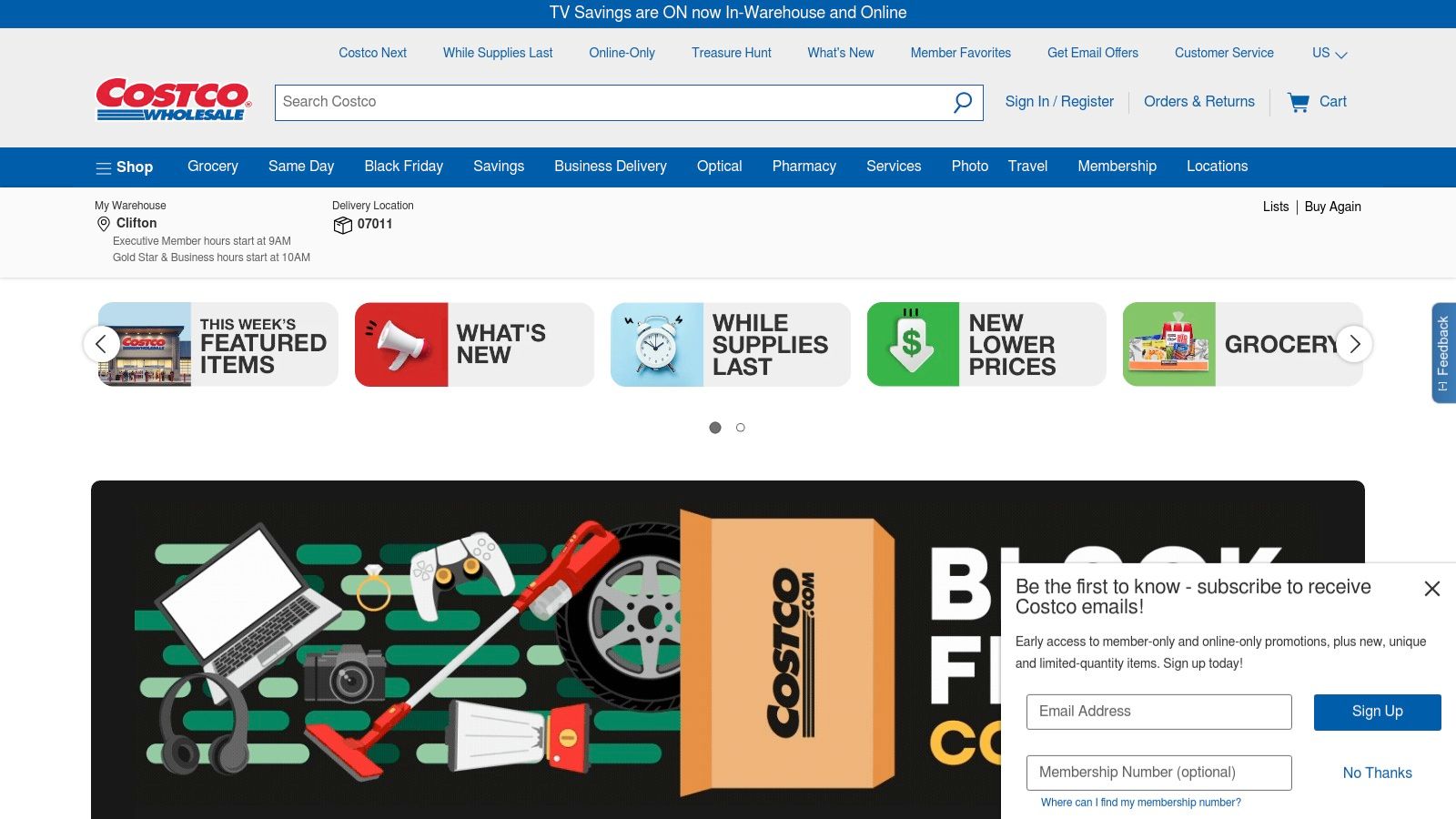Click the Costco Wholesale logo

tap(173, 99)
